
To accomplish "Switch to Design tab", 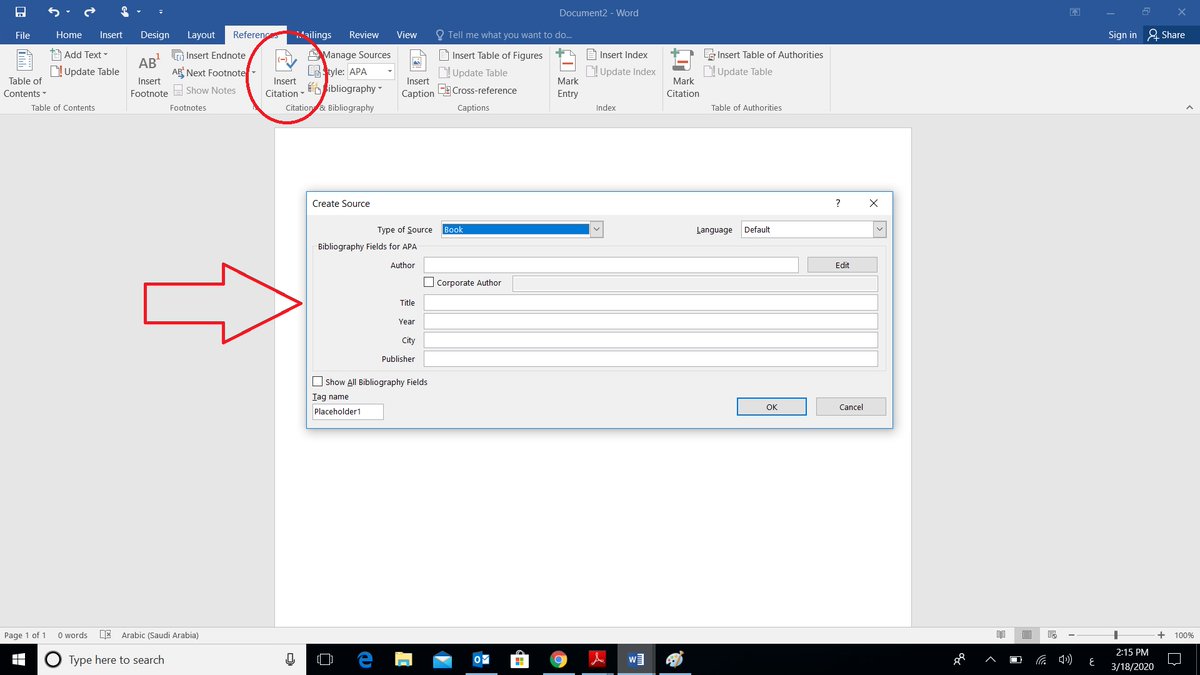I will (x=155, y=35).
